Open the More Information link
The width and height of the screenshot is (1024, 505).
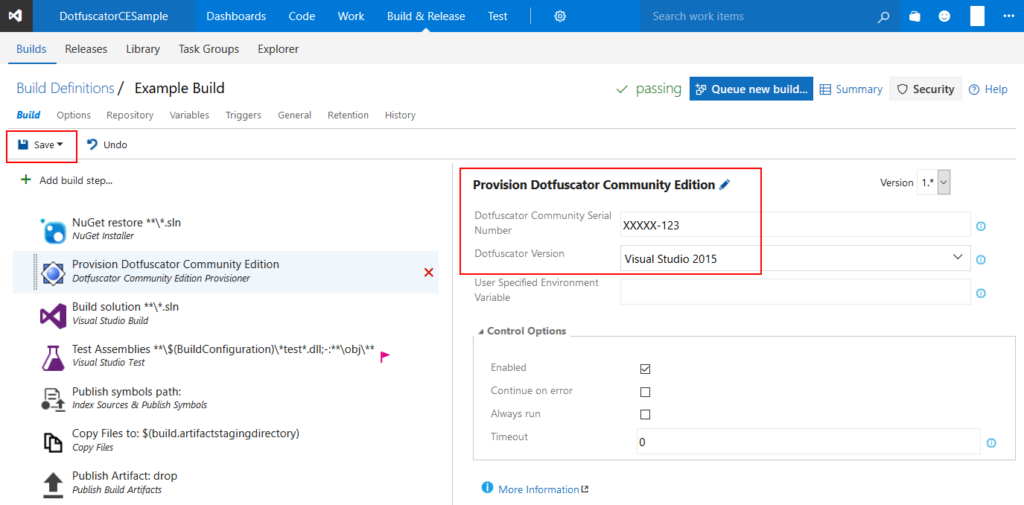point(538,489)
